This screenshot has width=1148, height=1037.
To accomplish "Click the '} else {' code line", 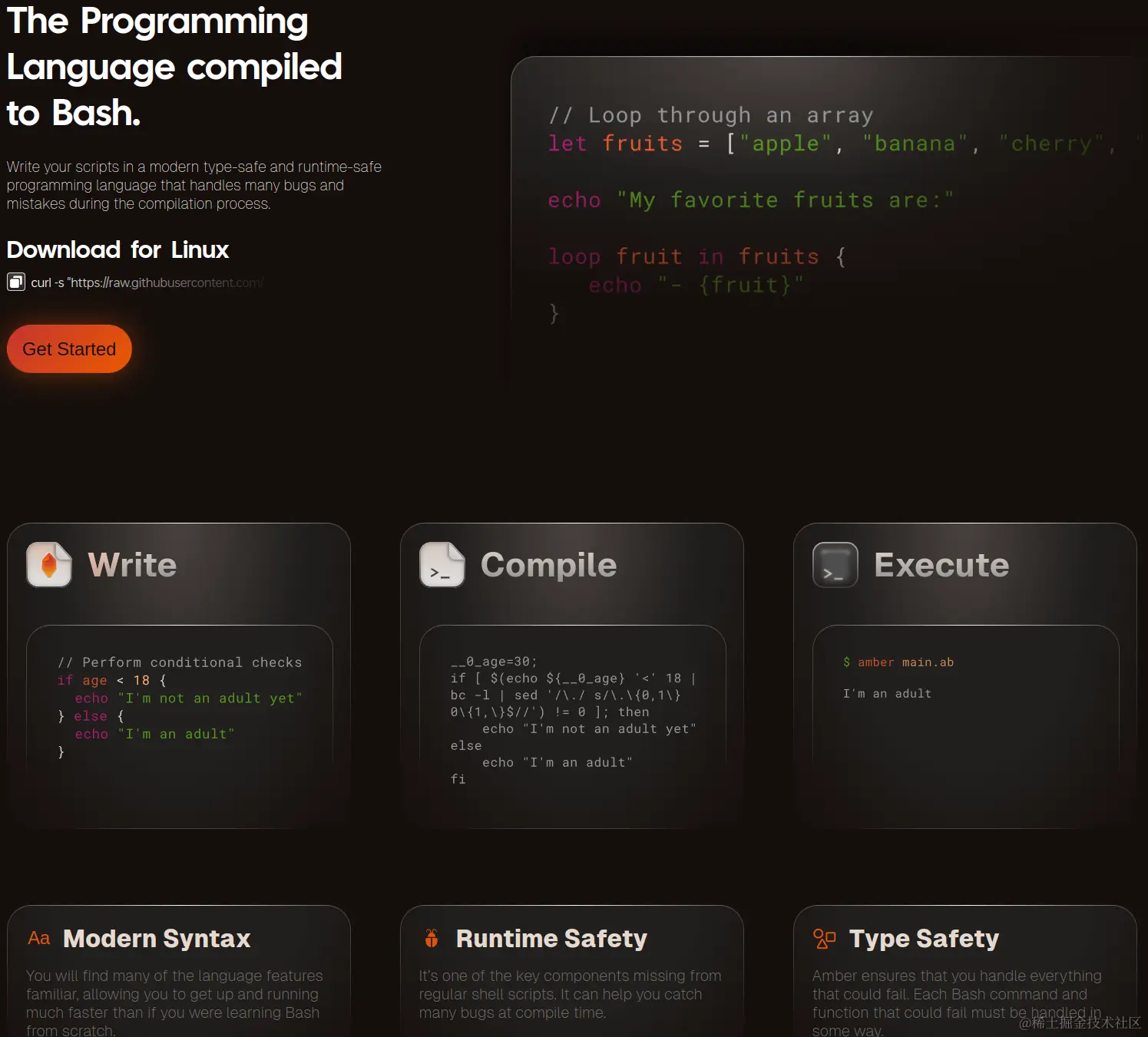I will coord(91,716).
